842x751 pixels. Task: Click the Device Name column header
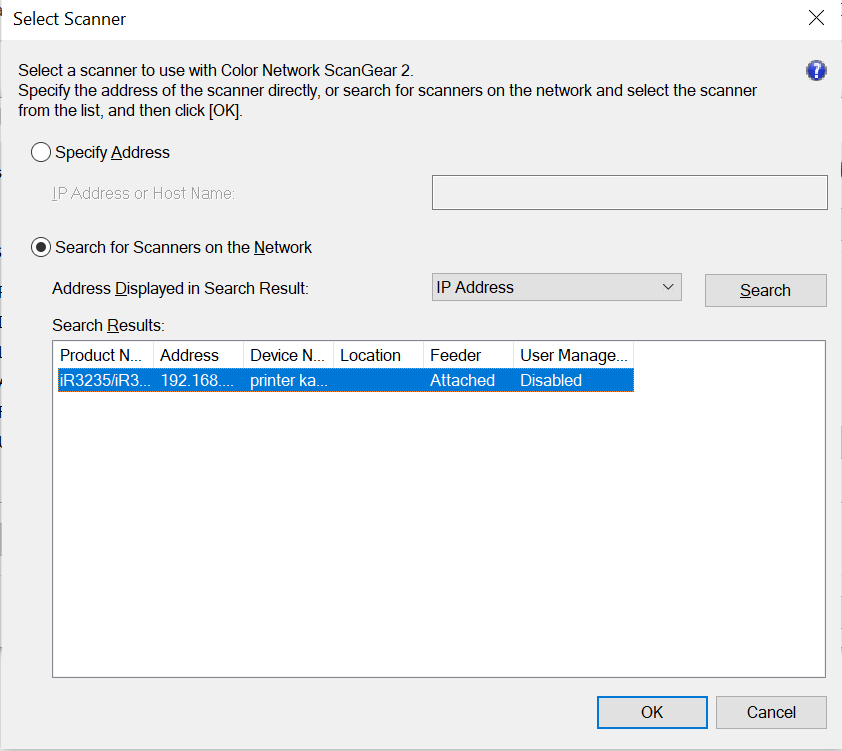click(288, 355)
